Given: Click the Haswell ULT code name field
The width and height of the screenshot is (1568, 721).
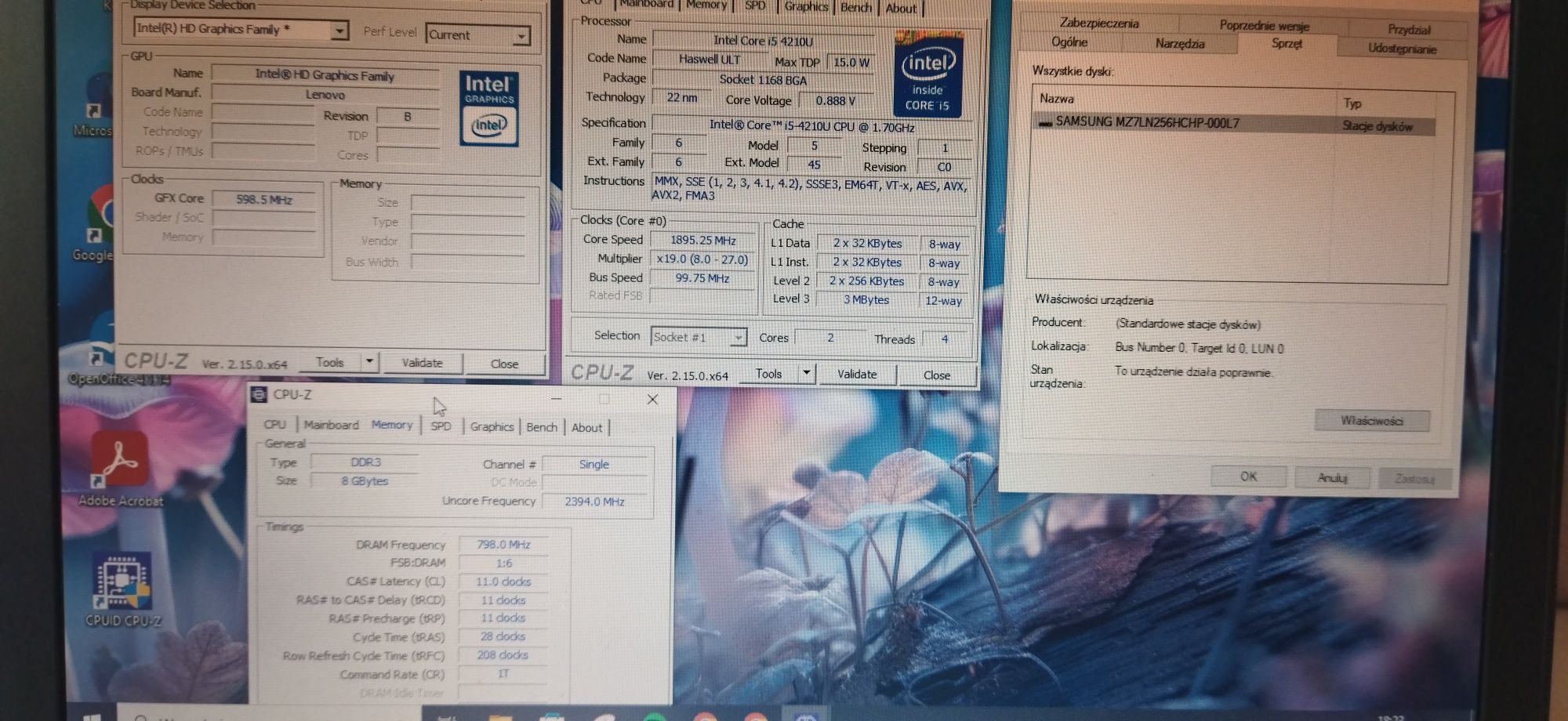Looking at the screenshot, I should (x=709, y=60).
